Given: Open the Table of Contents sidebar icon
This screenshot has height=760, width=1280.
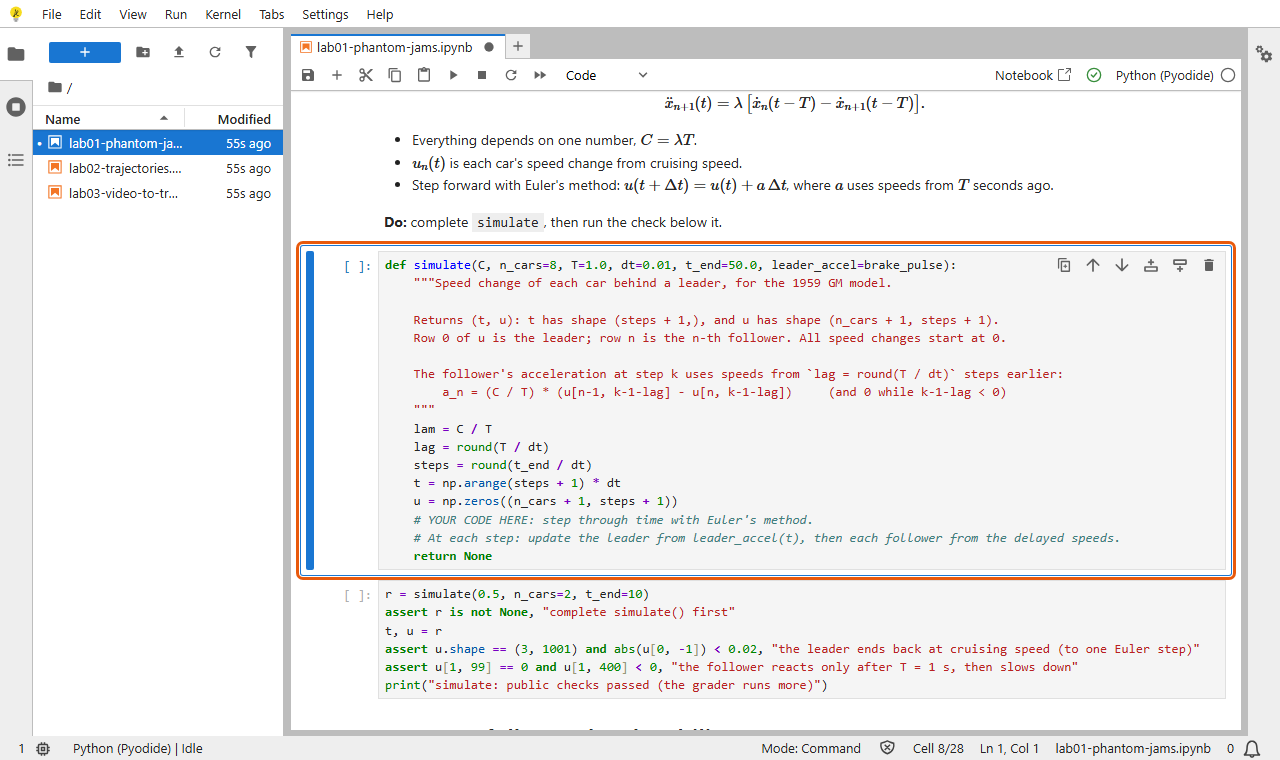Looking at the screenshot, I should [16, 160].
